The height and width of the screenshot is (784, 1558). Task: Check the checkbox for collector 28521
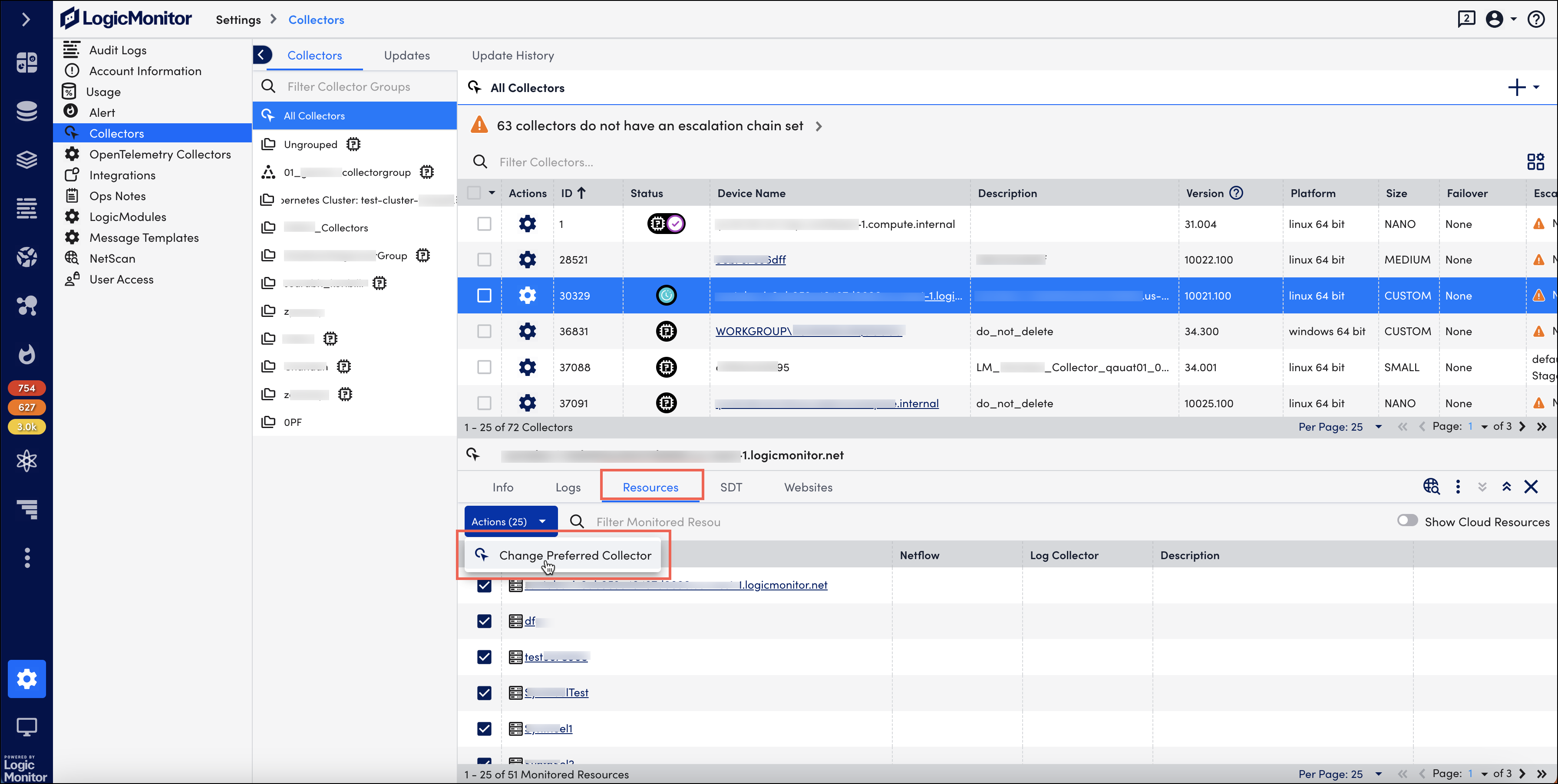(x=484, y=260)
